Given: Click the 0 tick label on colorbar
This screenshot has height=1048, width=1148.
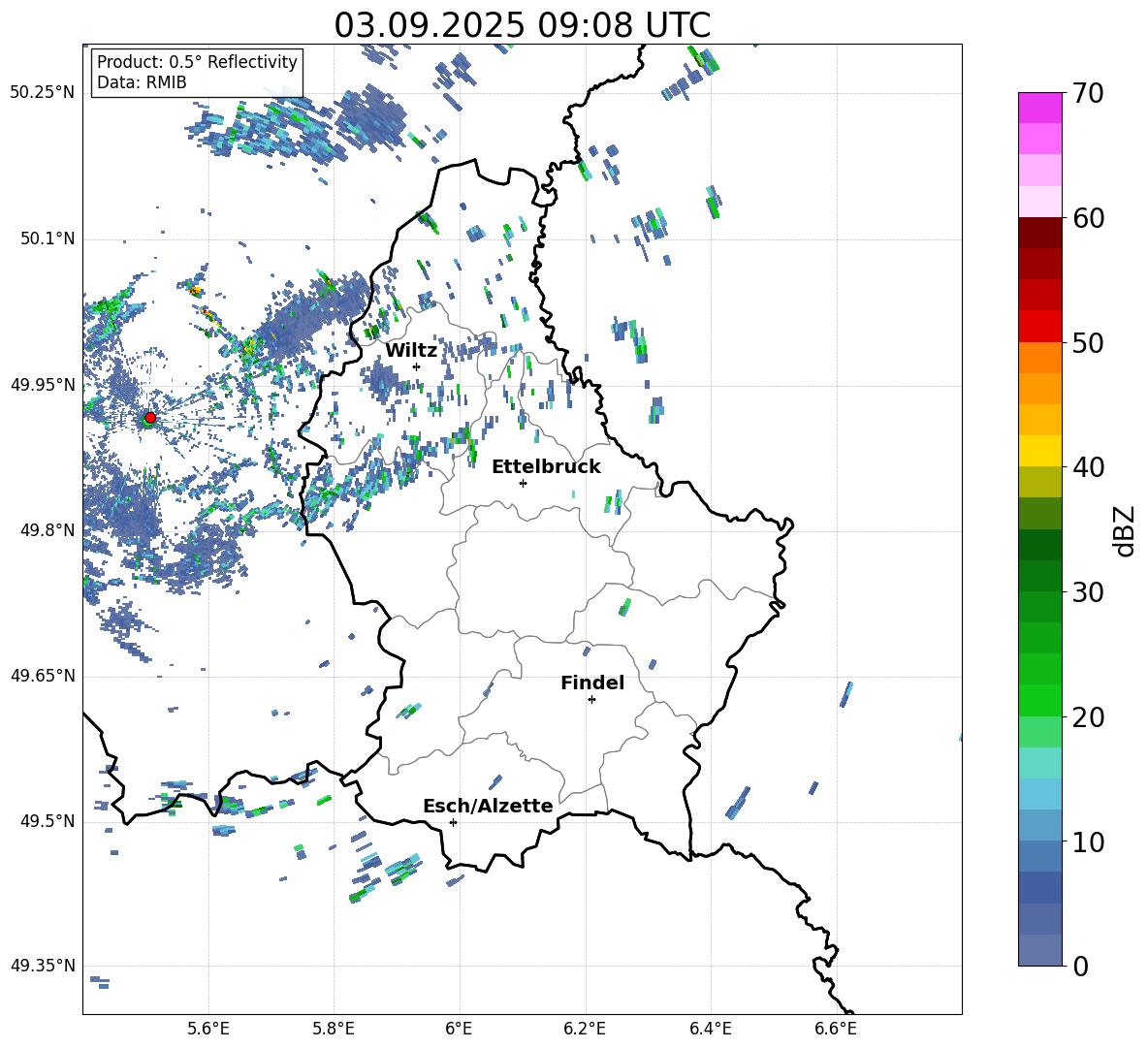Looking at the screenshot, I should [1080, 966].
